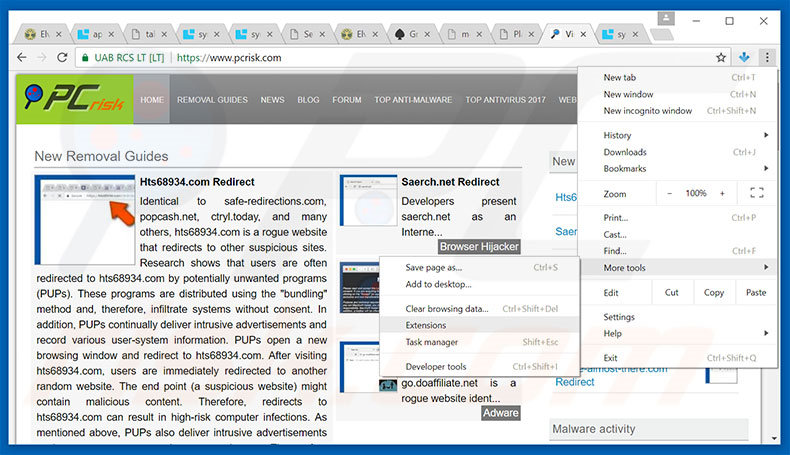790x455 pixels.
Task: Open FORUM in site navigation
Action: [x=347, y=100]
